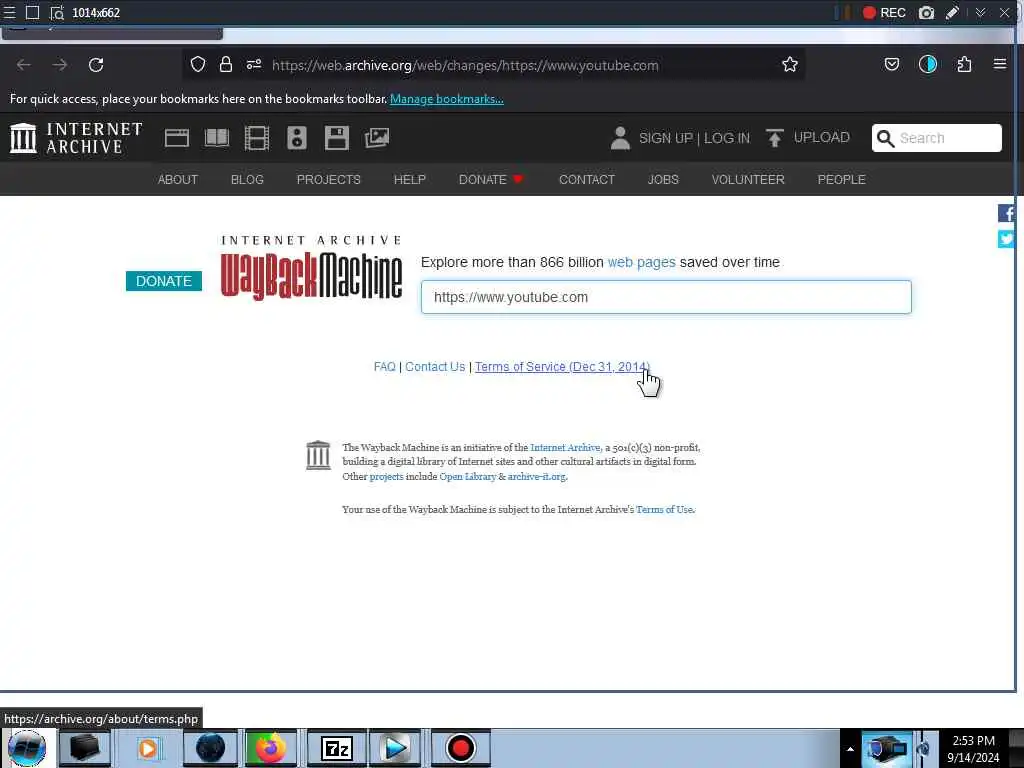Open the Texts book icon
The height and width of the screenshot is (768, 1024).
tap(217, 138)
